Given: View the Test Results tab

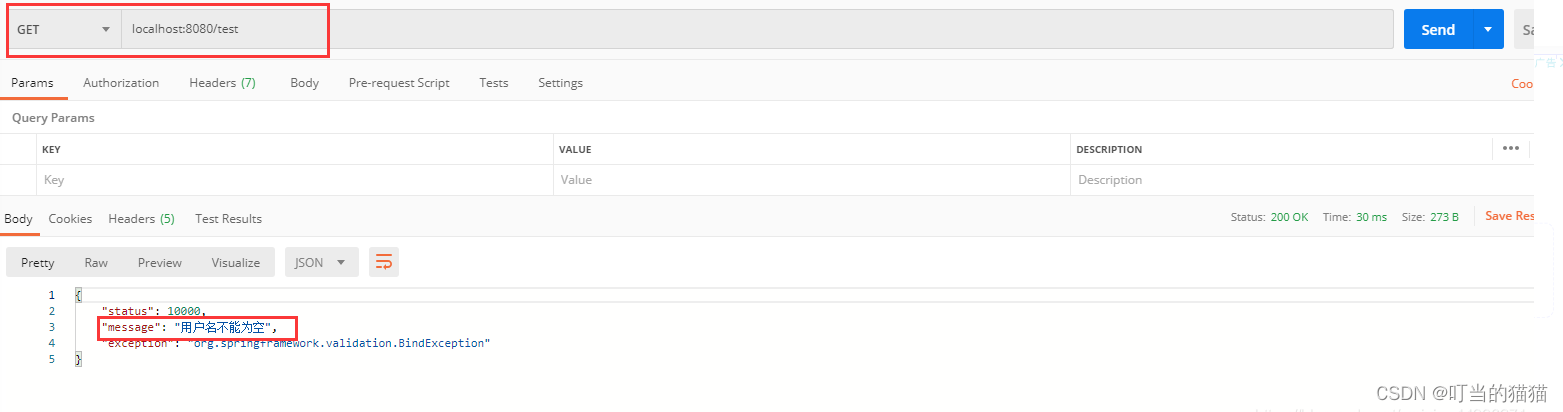Looking at the screenshot, I should click(x=228, y=218).
